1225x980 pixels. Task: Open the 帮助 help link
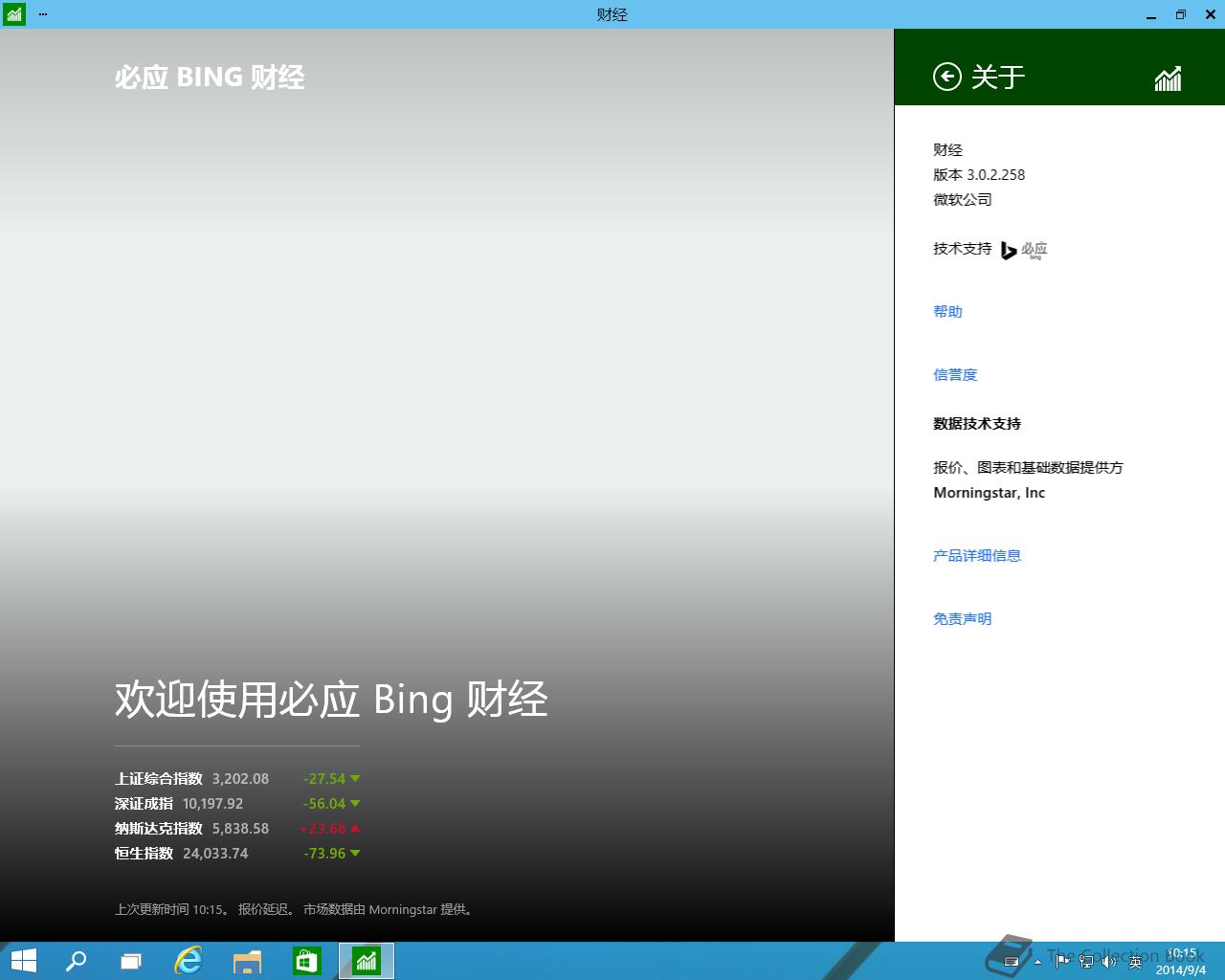pyautogui.click(x=947, y=311)
